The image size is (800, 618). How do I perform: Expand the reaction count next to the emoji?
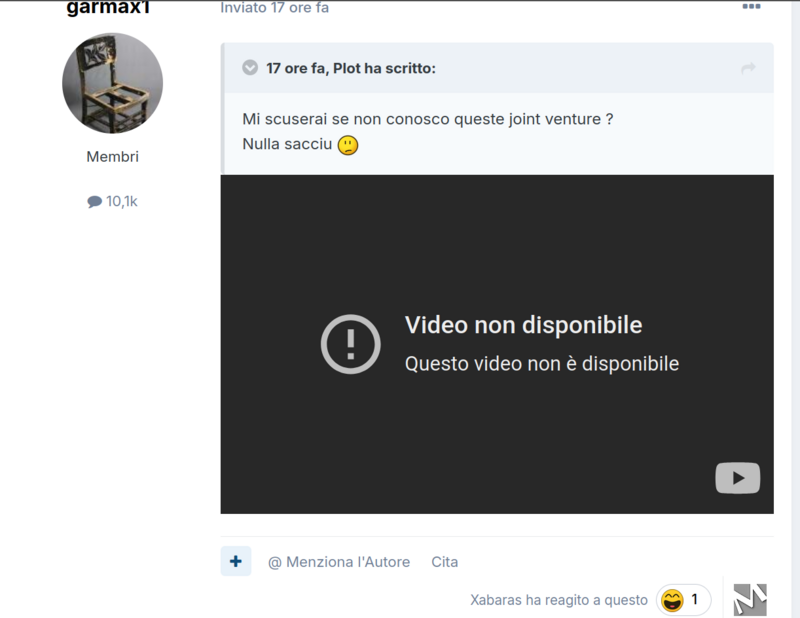coord(692,599)
